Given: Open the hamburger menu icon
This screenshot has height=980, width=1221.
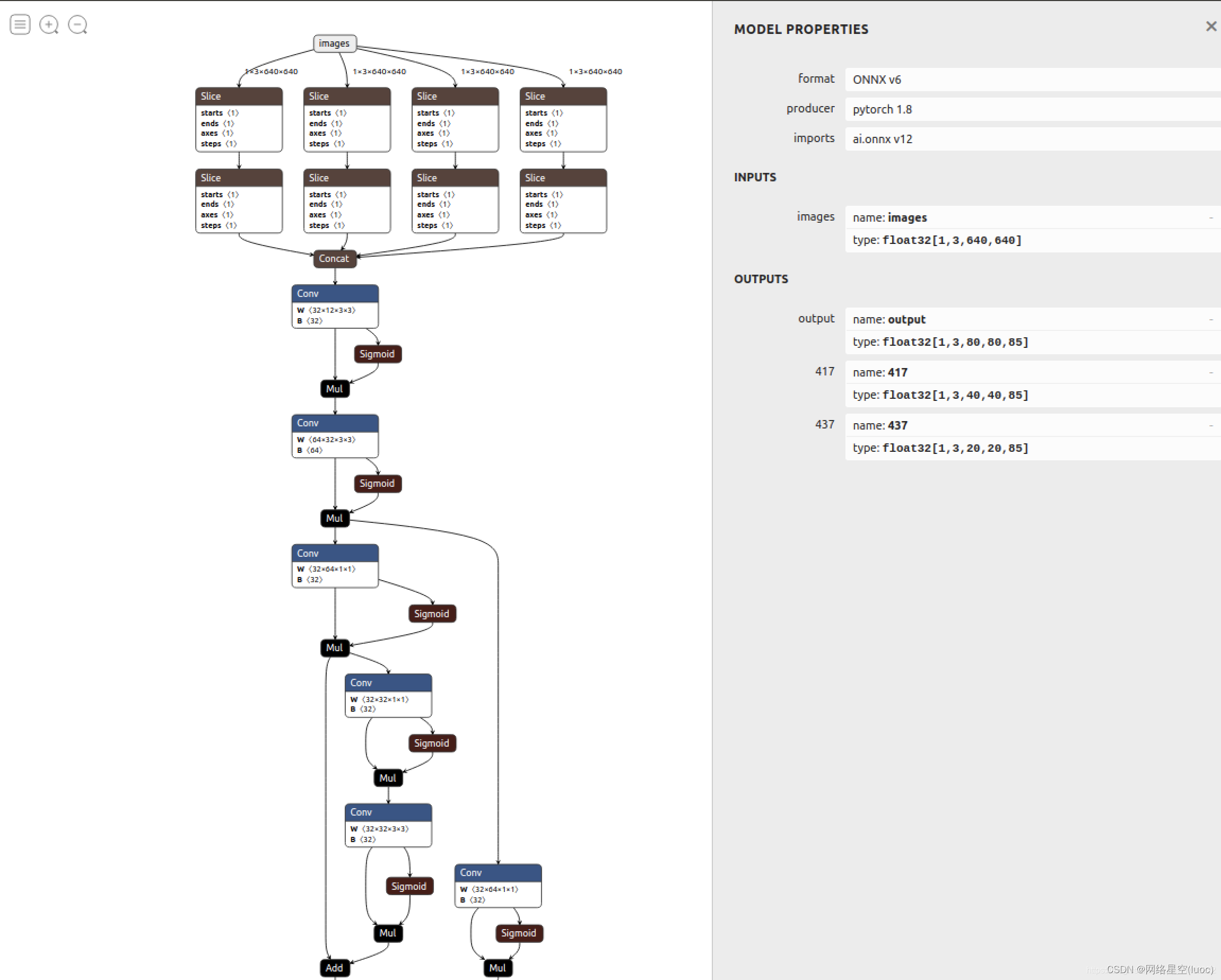Looking at the screenshot, I should (20, 24).
